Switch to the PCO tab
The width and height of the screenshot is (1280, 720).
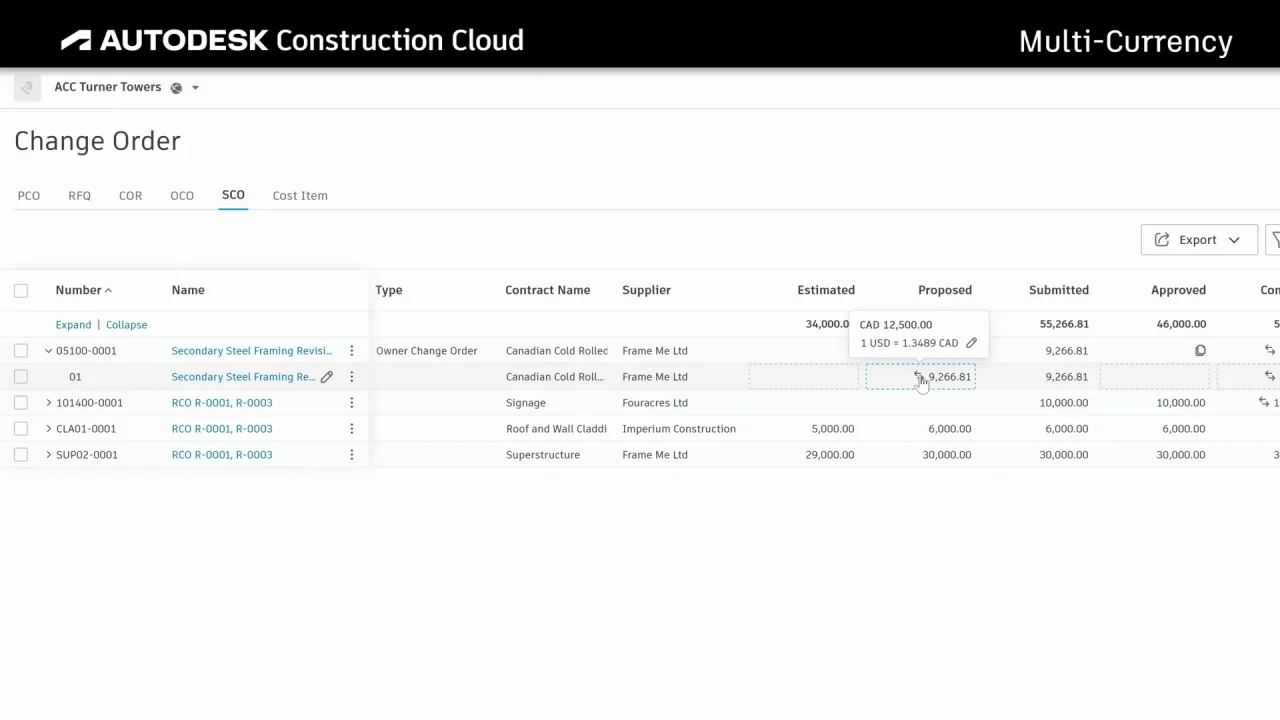pyautogui.click(x=29, y=196)
